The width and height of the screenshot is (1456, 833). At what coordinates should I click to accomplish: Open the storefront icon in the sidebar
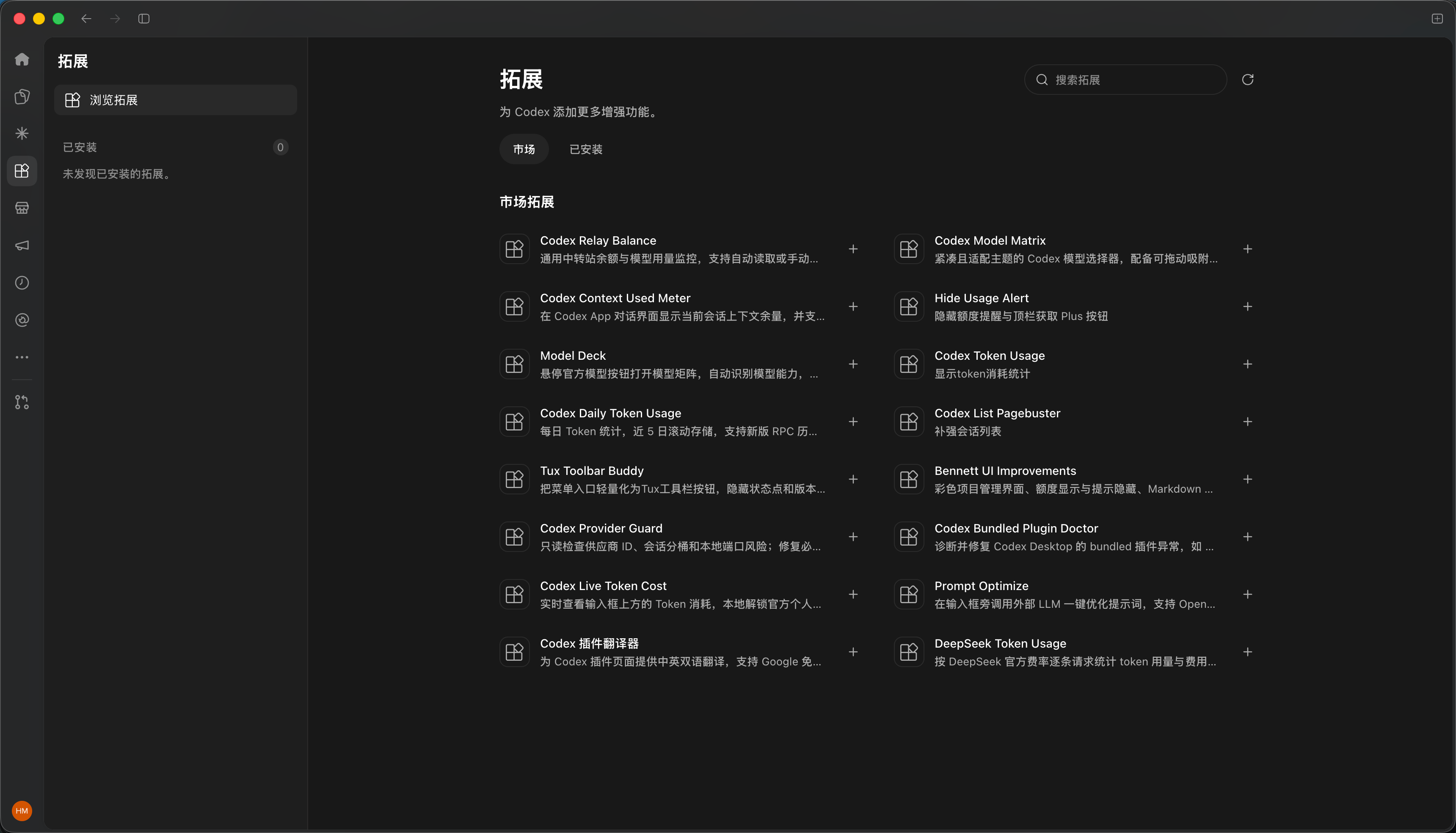pyautogui.click(x=22, y=208)
